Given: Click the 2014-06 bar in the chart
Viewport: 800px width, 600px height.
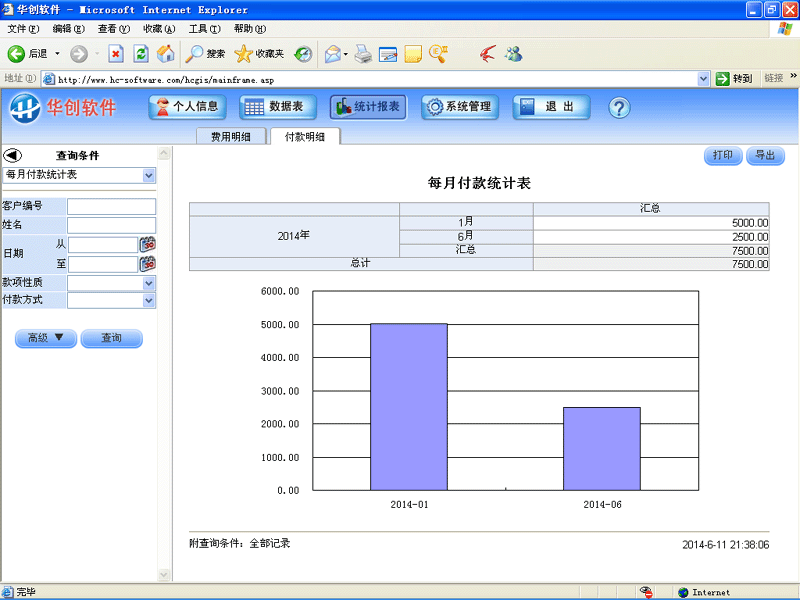Looking at the screenshot, I should 602,449.
